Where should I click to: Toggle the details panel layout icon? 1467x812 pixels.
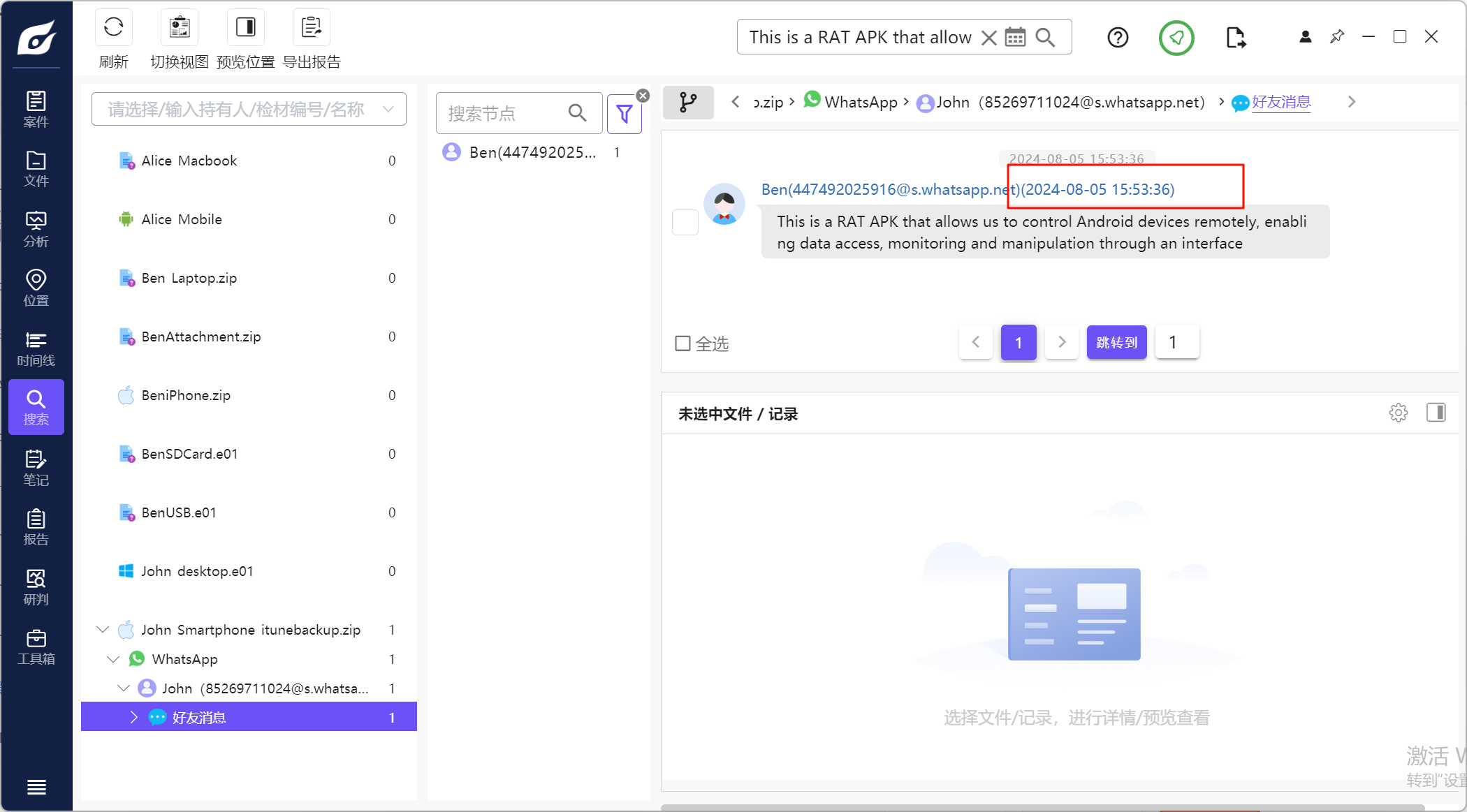(x=1436, y=413)
